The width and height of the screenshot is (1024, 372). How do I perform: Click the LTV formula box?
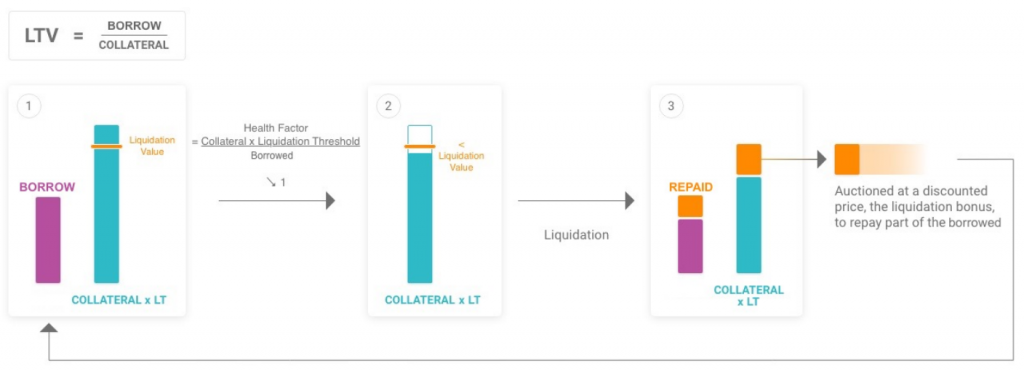tap(97, 36)
